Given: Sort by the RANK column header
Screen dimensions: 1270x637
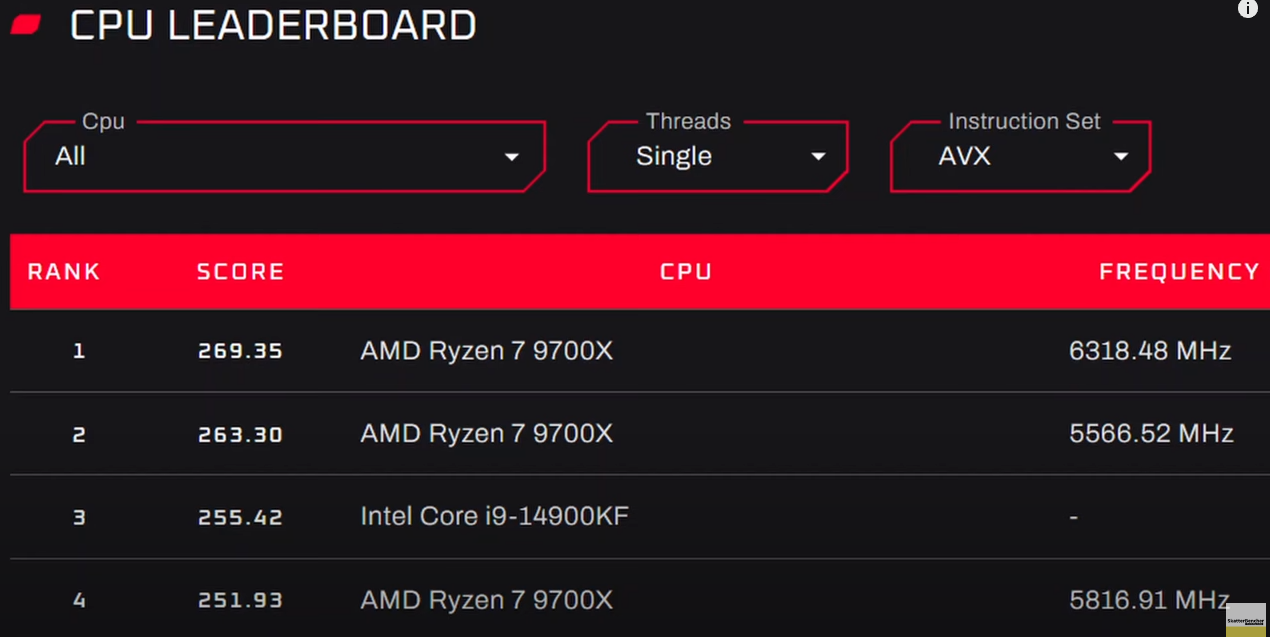Looking at the screenshot, I should point(64,272).
